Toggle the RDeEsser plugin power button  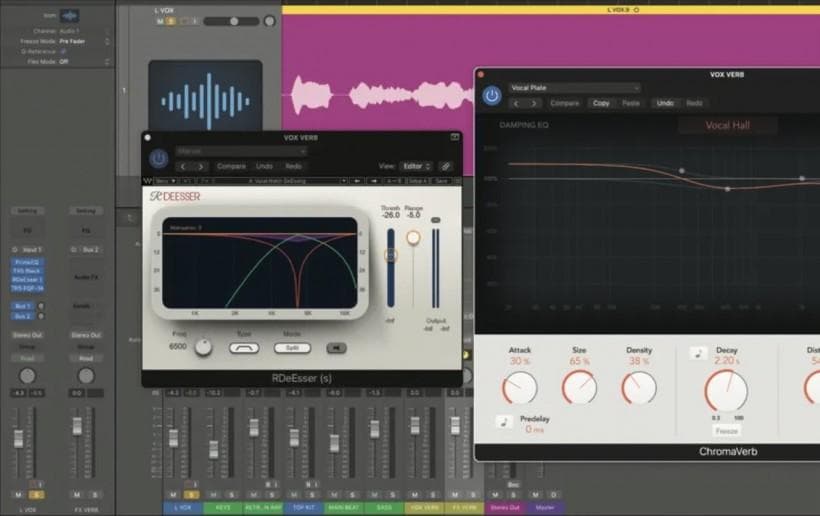point(158,159)
